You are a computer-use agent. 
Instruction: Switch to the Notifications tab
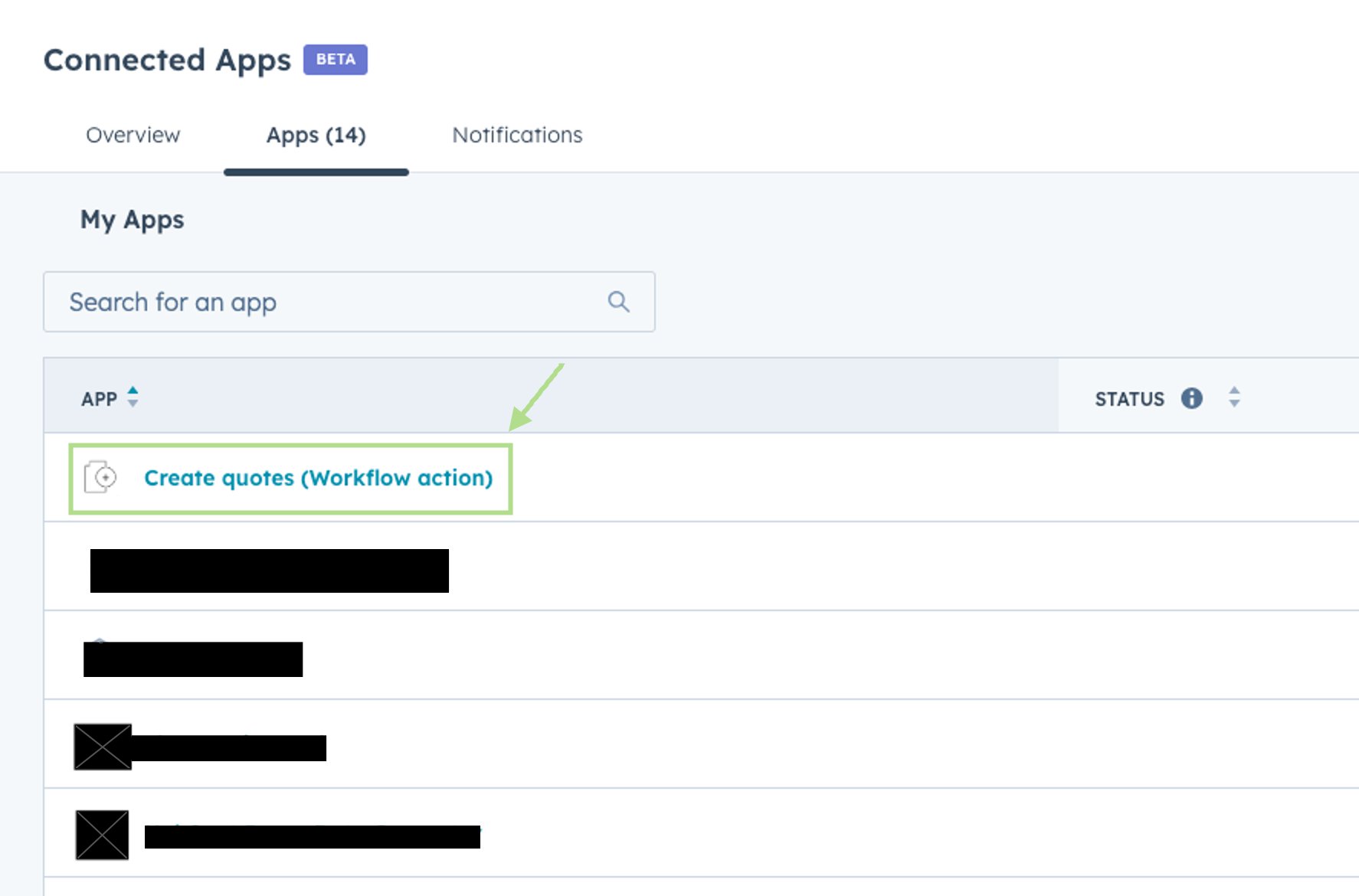click(x=517, y=135)
